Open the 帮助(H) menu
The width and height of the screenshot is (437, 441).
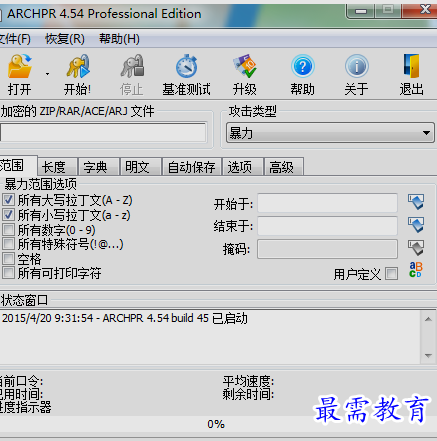pos(119,39)
